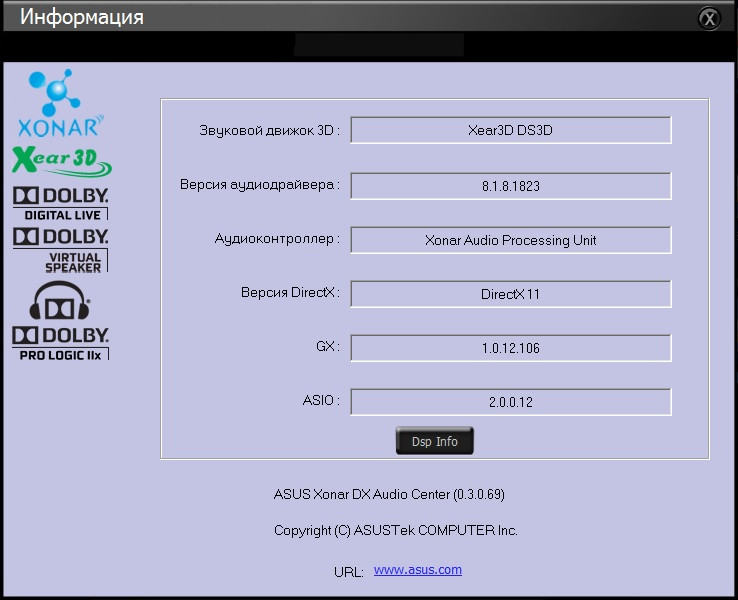Click the Dolby Pro Logic IIx logo
The width and height of the screenshot is (738, 600).
click(x=61, y=343)
